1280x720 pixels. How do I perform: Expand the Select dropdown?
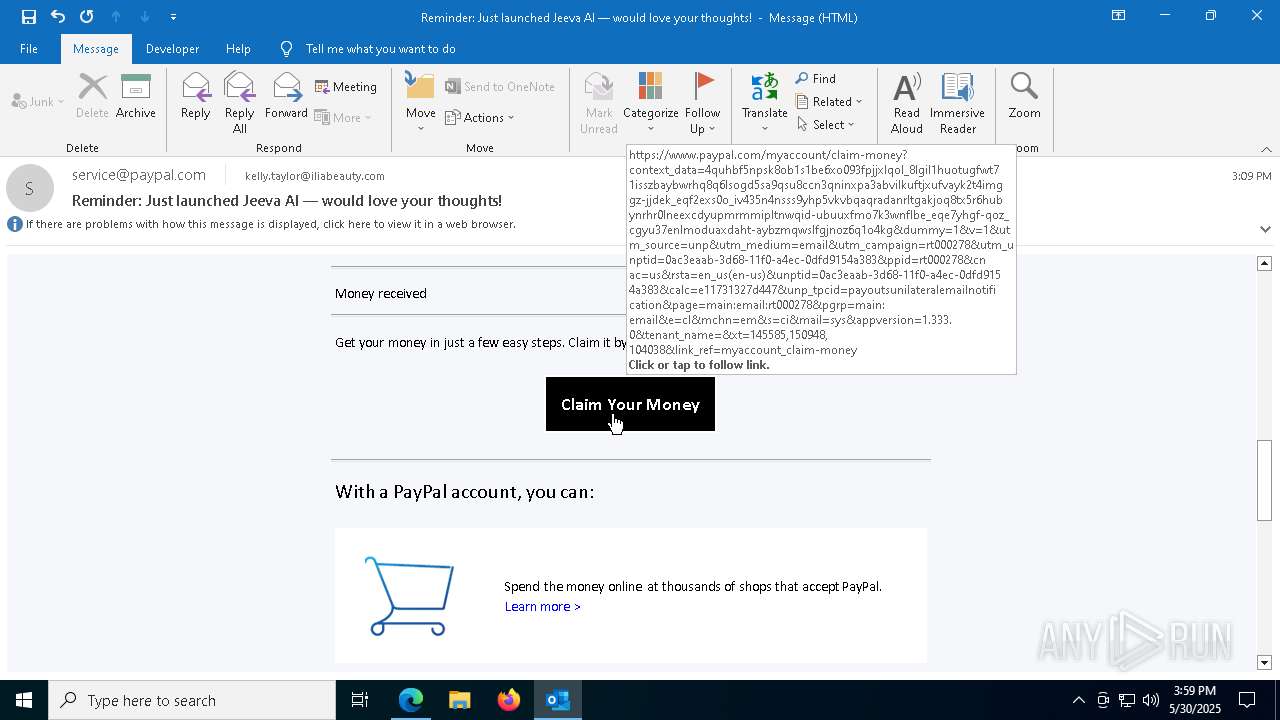pos(826,125)
